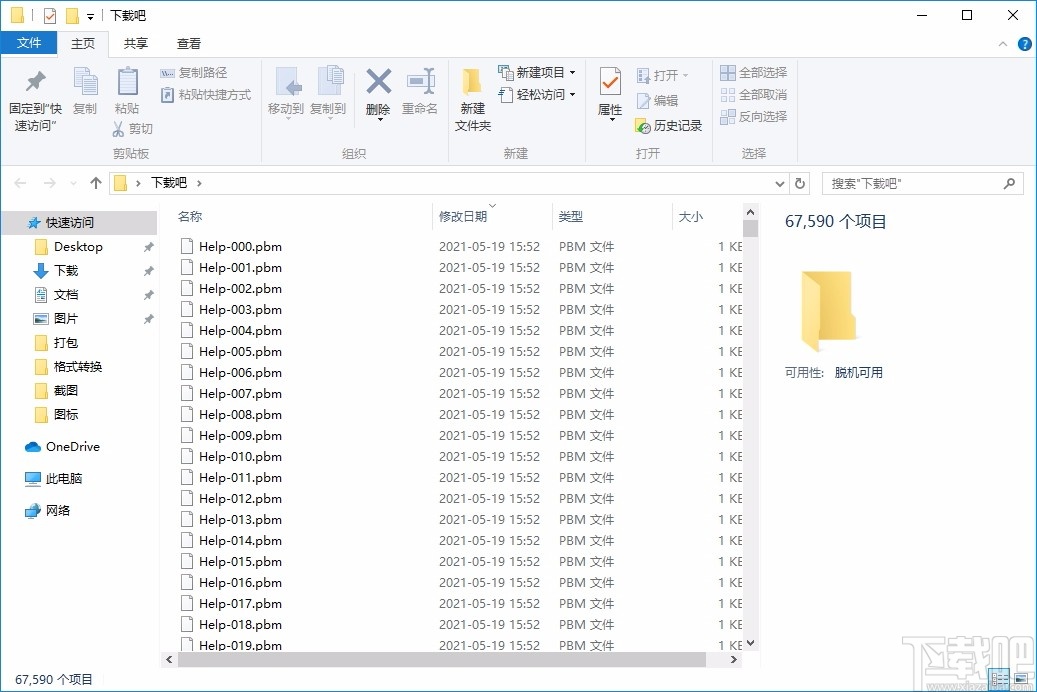View 历史记录 (History) with its icon
This screenshot has width=1037, height=692.
tap(668, 126)
